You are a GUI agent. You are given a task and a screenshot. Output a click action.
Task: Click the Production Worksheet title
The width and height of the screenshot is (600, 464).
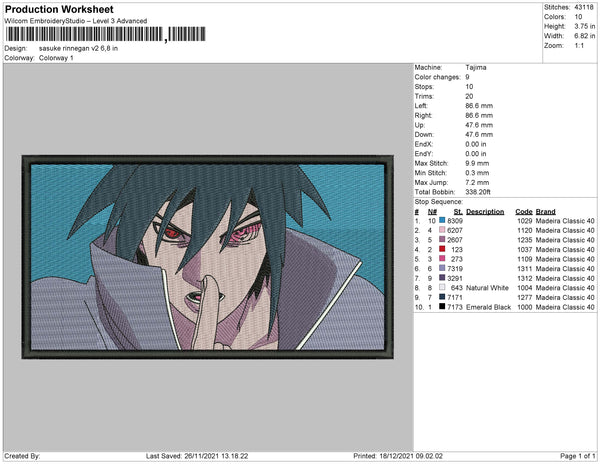59,9
